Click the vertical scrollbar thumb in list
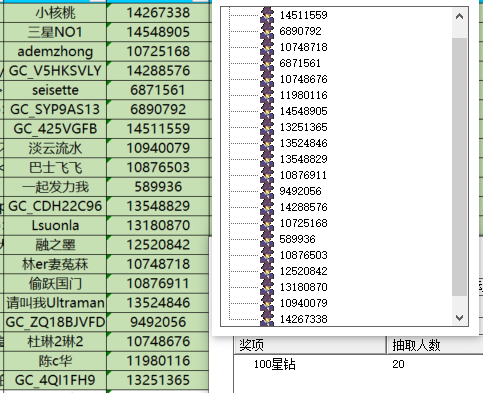The height and width of the screenshot is (393, 483). 459,167
